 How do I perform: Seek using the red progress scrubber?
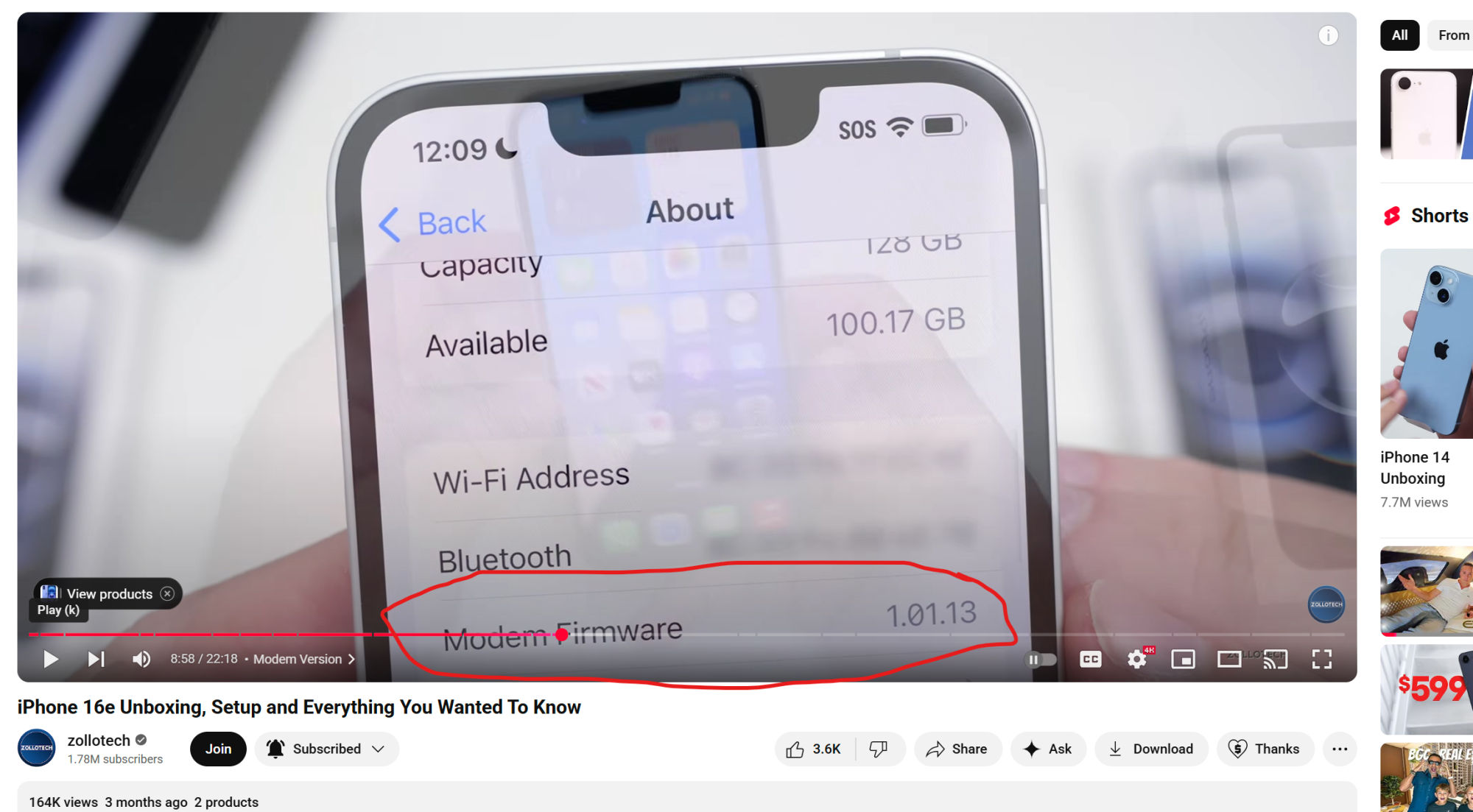562,634
